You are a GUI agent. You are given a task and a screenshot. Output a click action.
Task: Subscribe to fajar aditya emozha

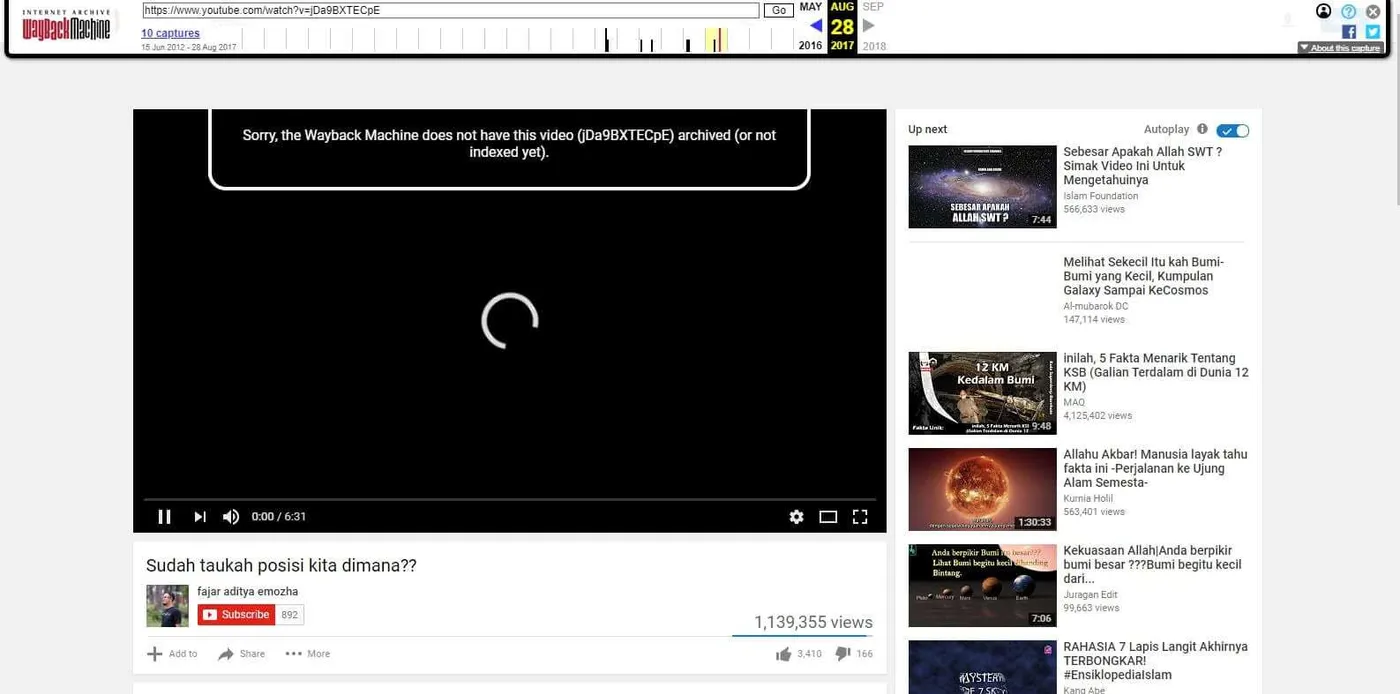pos(236,615)
